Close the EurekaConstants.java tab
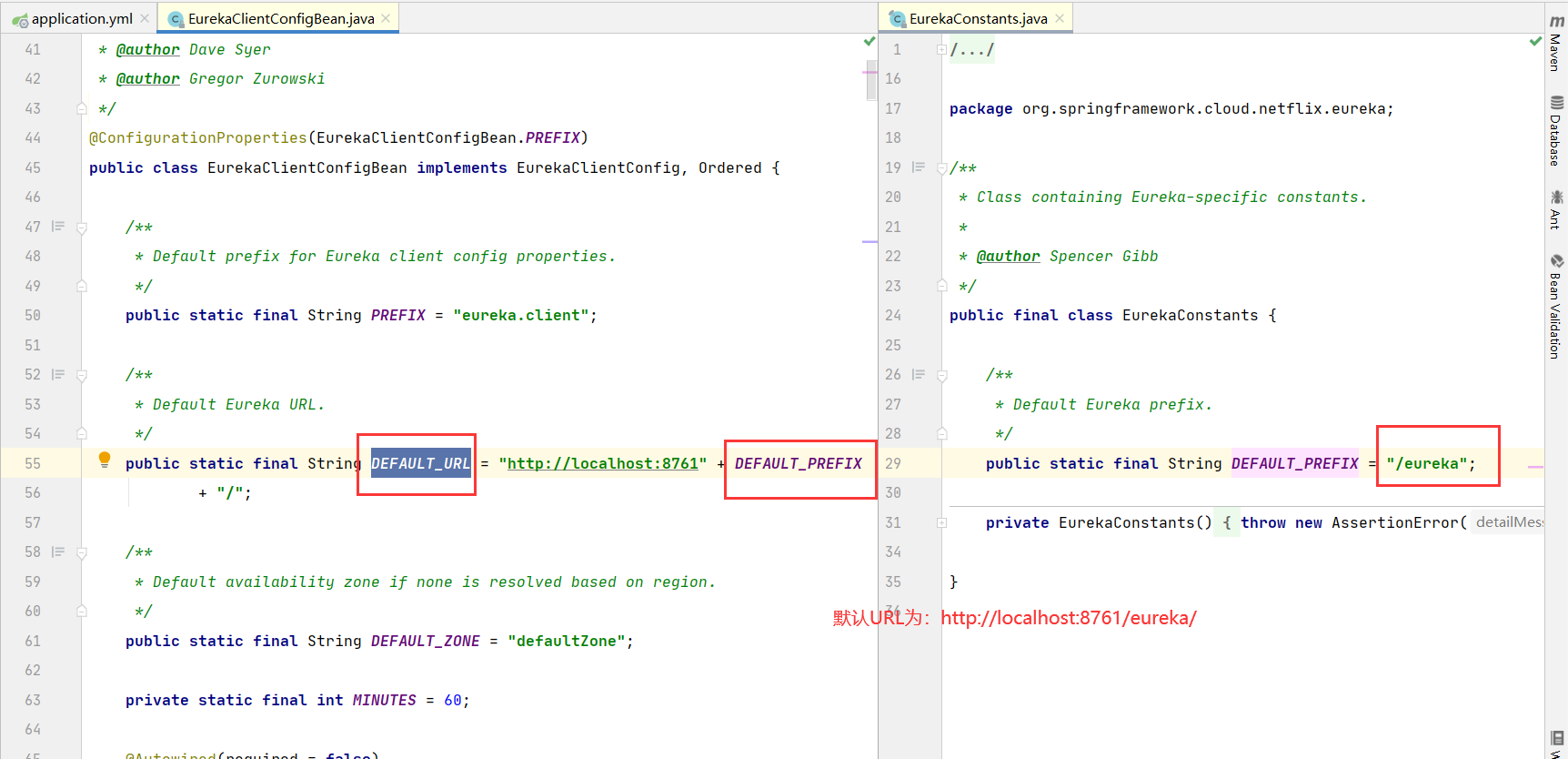1568x759 pixels. coord(1060,18)
